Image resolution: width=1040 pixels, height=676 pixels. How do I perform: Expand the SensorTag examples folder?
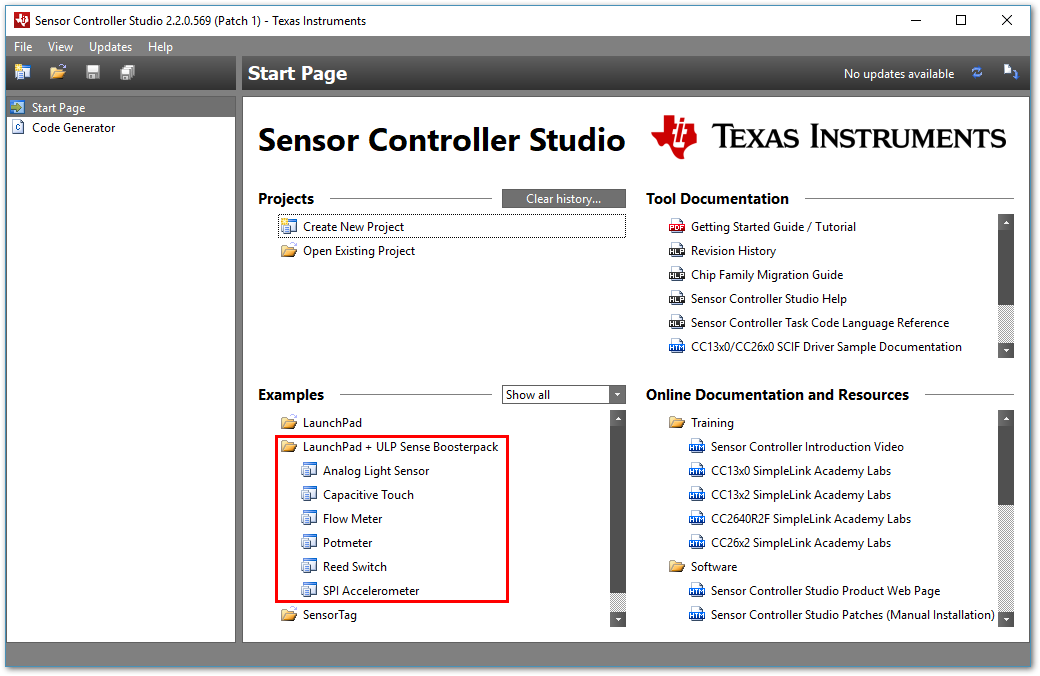pos(289,615)
